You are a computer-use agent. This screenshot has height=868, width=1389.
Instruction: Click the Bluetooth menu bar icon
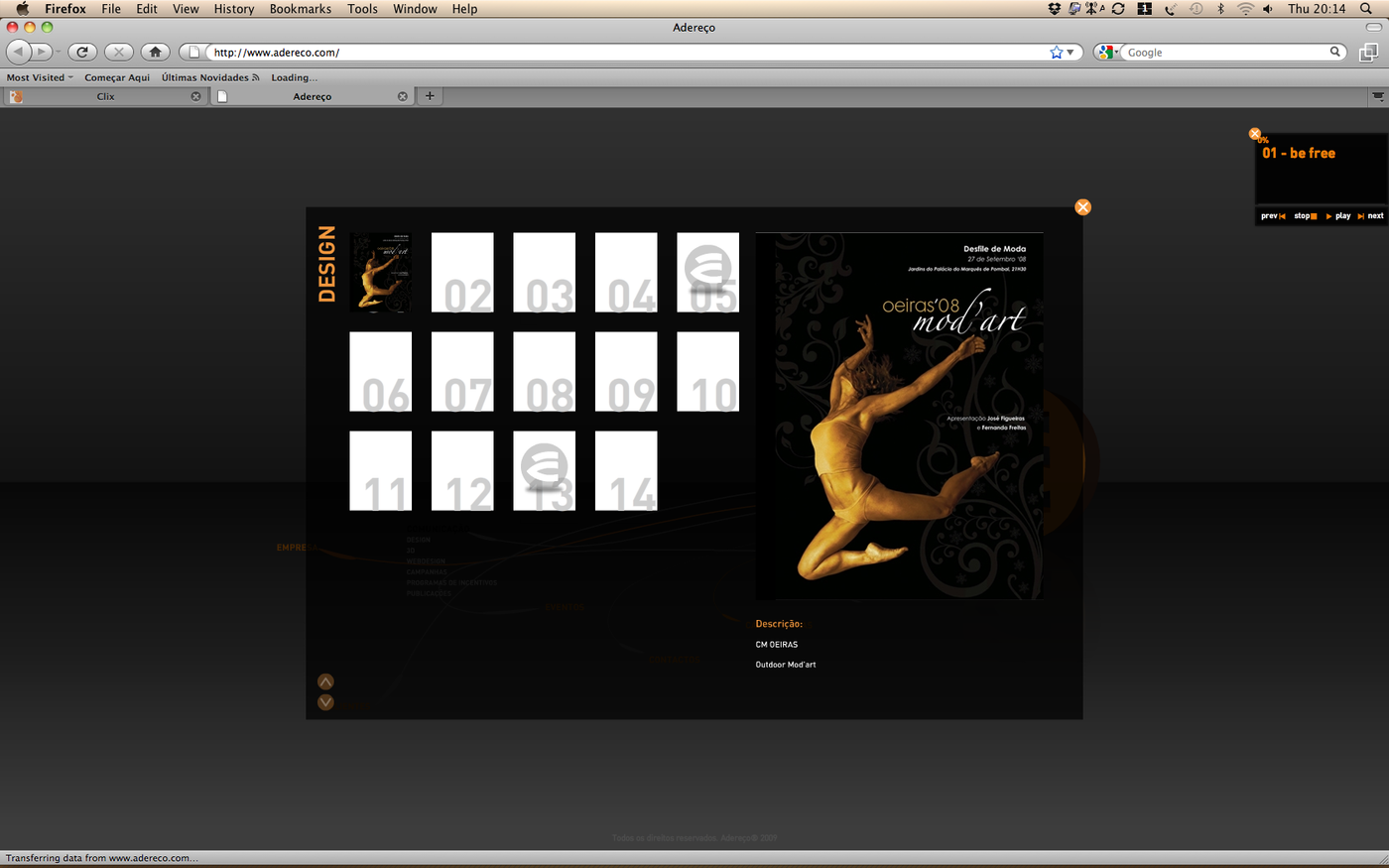point(1220,9)
